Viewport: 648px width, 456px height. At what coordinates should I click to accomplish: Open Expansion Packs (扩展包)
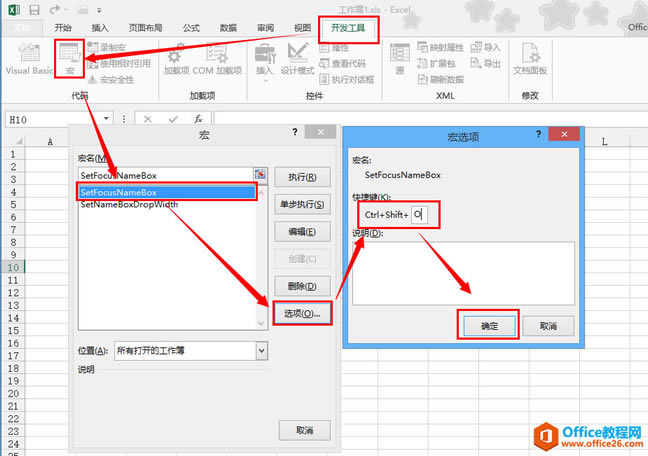click(x=436, y=63)
